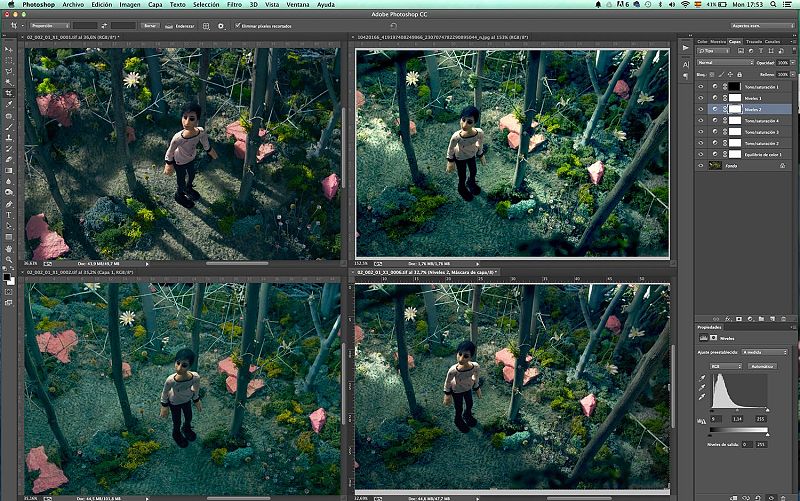Switch to the Canales tab
Viewport: 800px width, 501px height.
pyautogui.click(x=772, y=41)
